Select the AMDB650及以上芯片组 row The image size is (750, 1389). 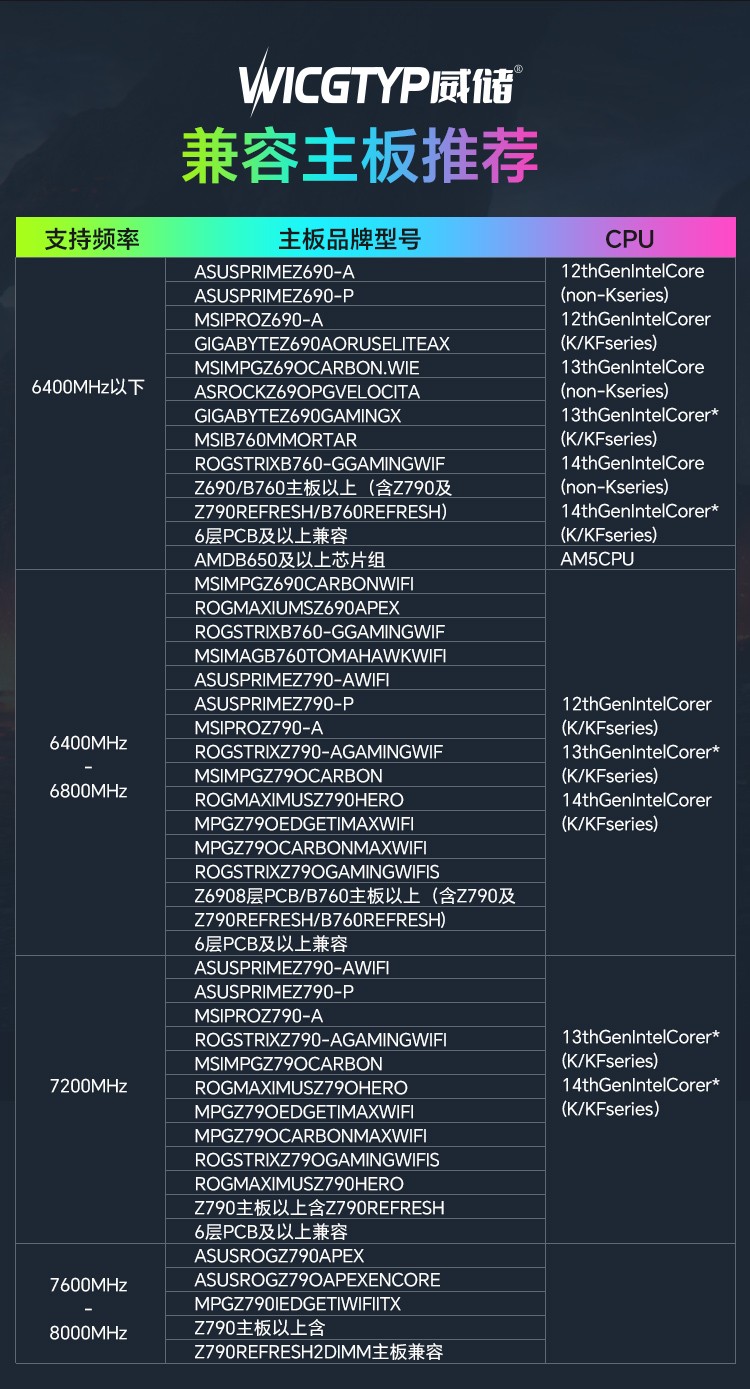point(355,559)
